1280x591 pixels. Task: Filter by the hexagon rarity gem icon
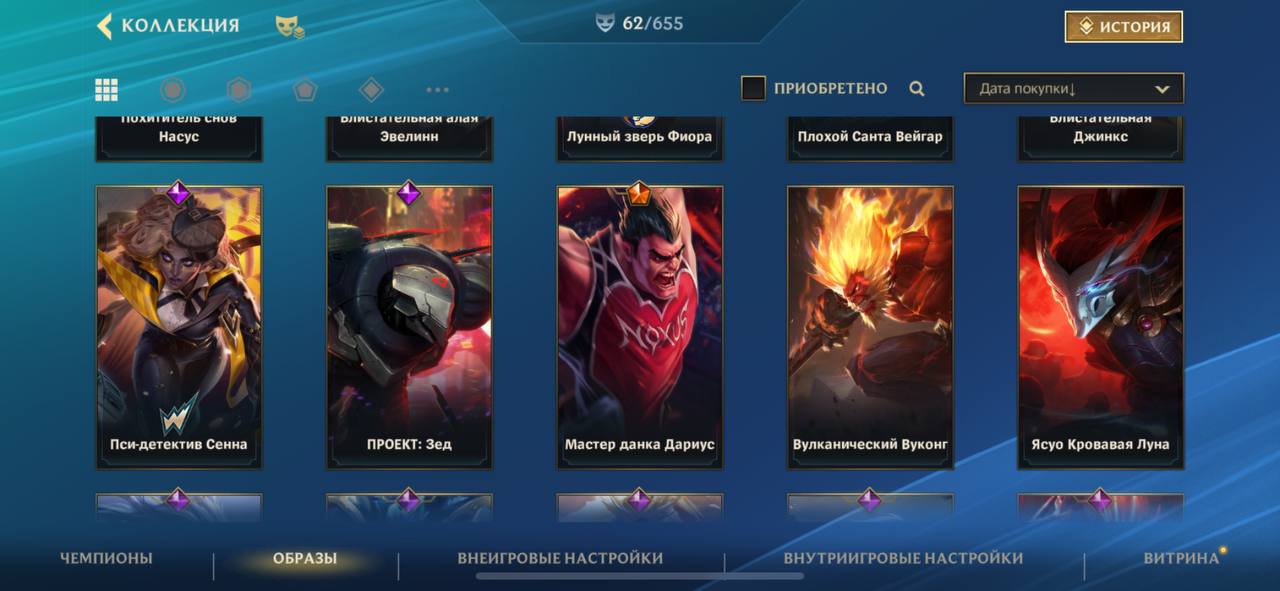[239, 90]
